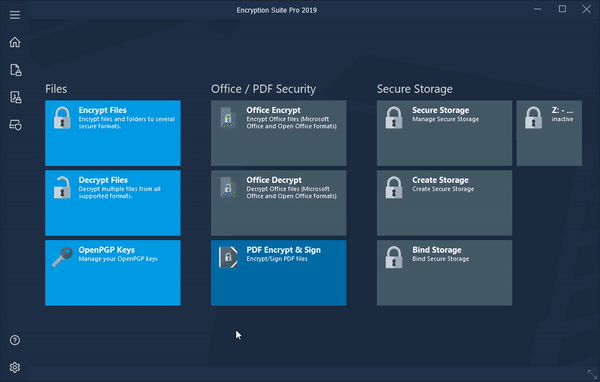The image size is (600, 382).
Task: Click the Encryption Suite Pro 2019 title
Action: click(277, 10)
